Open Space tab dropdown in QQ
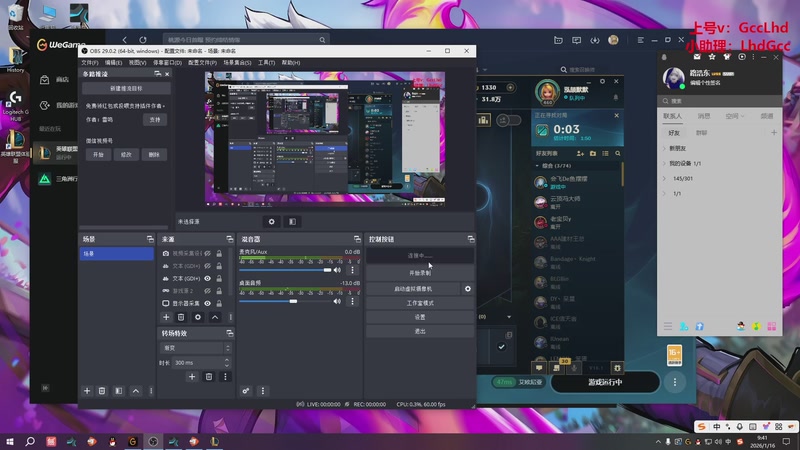This screenshot has height=450, width=800. (x=735, y=116)
